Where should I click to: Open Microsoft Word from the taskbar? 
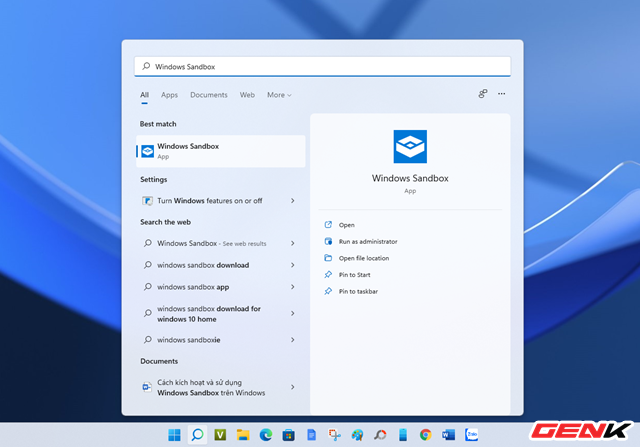tap(449, 435)
